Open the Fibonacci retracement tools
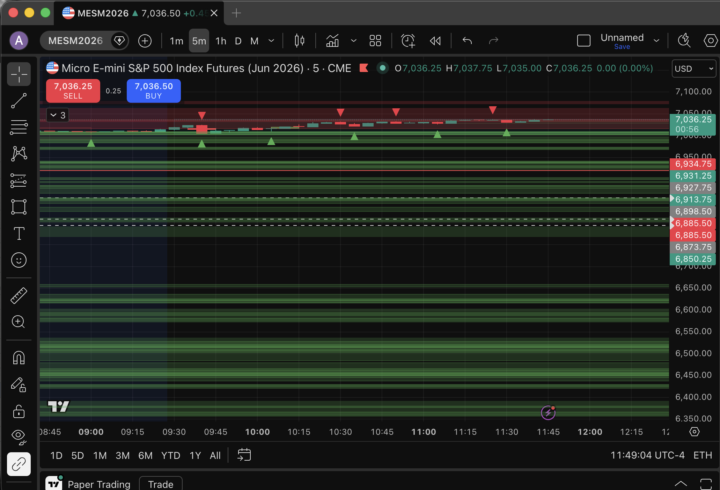The image size is (720, 490). [19, 127]
